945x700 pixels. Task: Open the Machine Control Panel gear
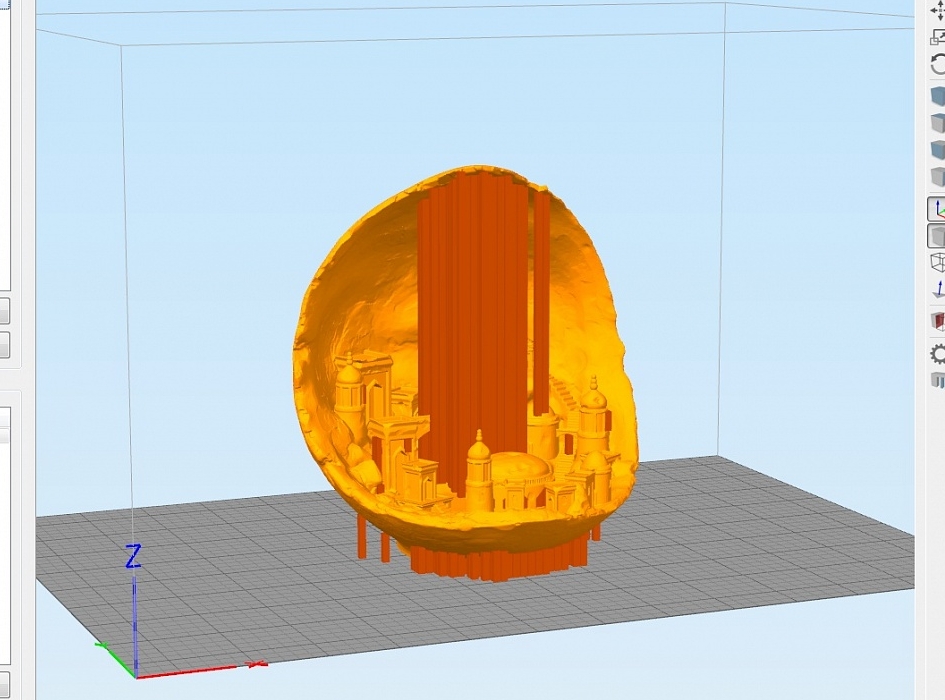click(938, 354)
